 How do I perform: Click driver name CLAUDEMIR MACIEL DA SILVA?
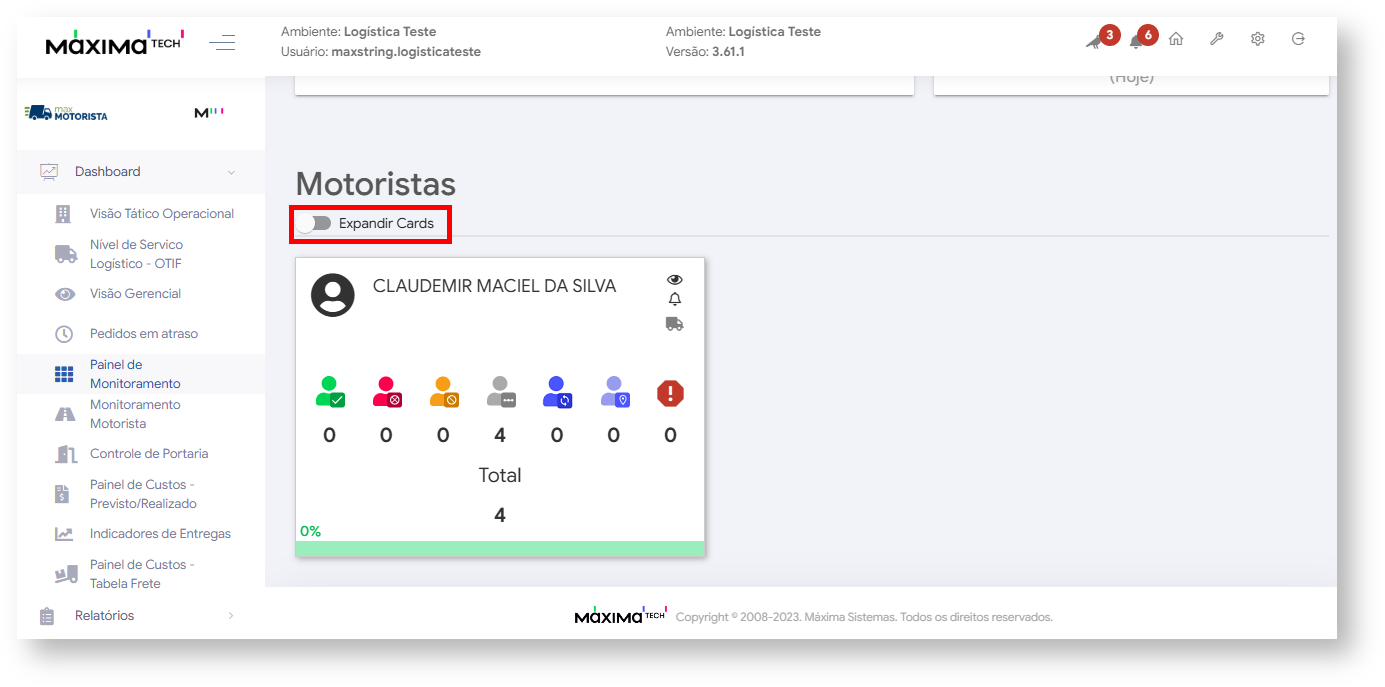[x=494, y=286]
